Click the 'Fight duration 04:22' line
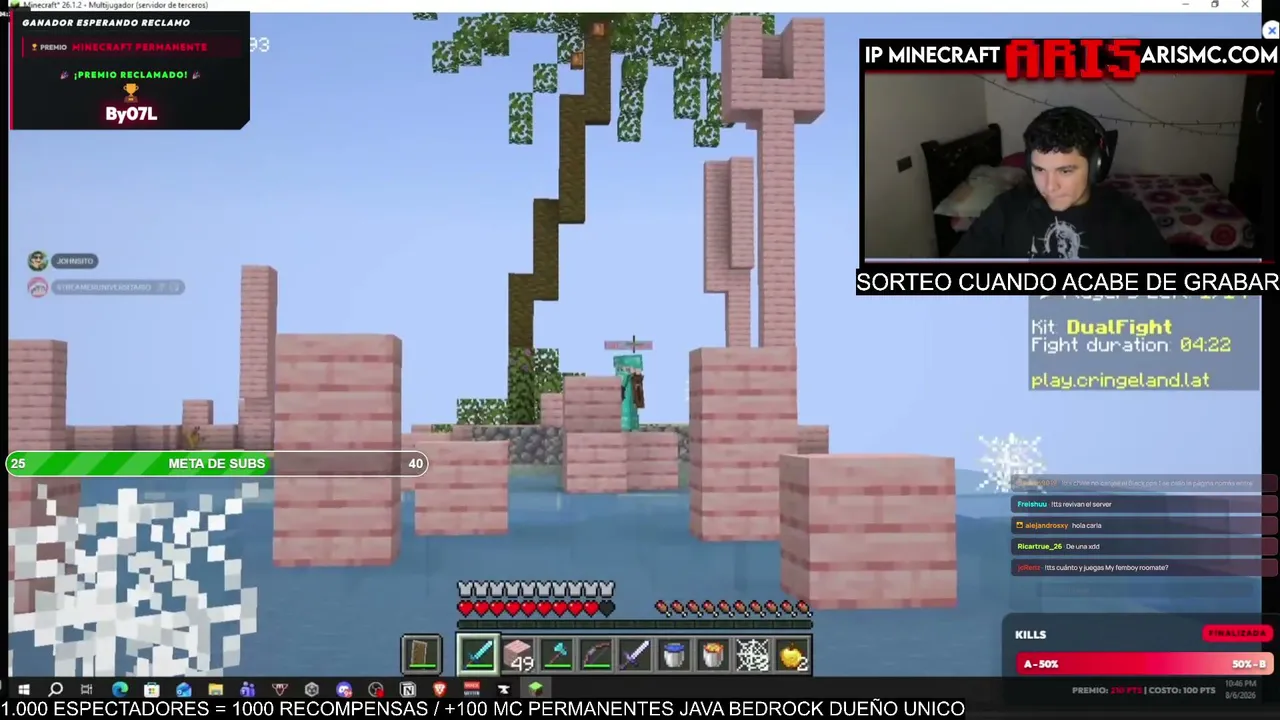1280x720 pixels. point(1131,345)
